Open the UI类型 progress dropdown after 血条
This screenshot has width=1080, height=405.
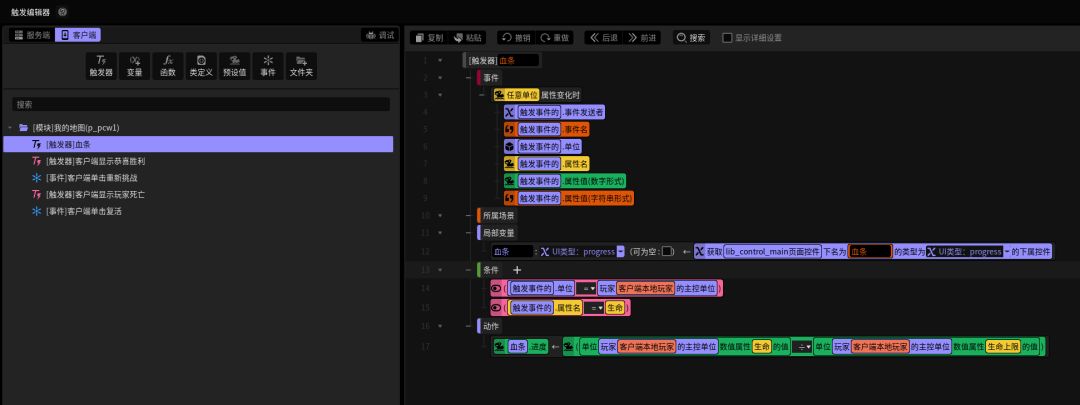621,251
